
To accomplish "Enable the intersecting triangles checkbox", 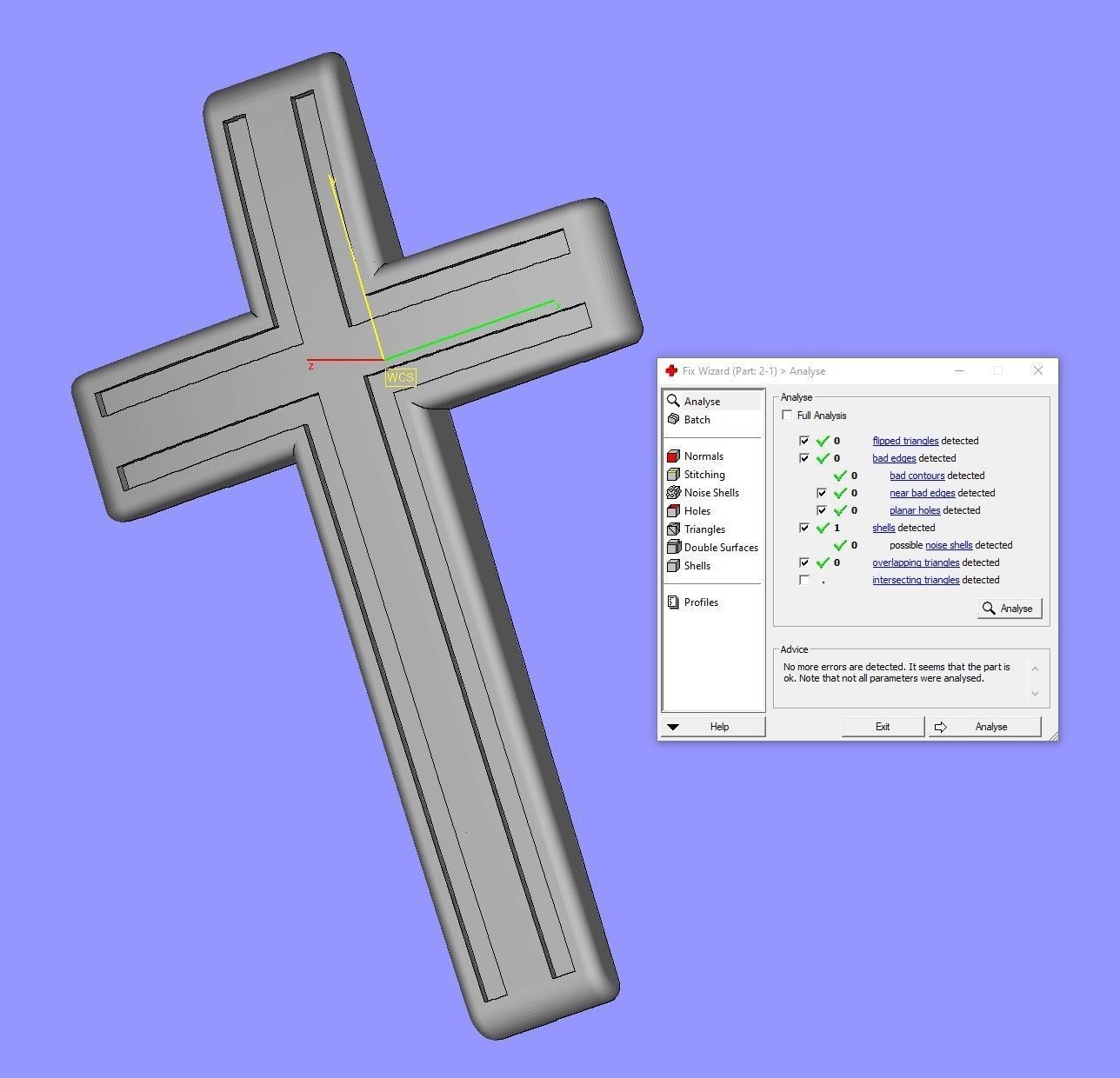I will [x=804, y=580].
